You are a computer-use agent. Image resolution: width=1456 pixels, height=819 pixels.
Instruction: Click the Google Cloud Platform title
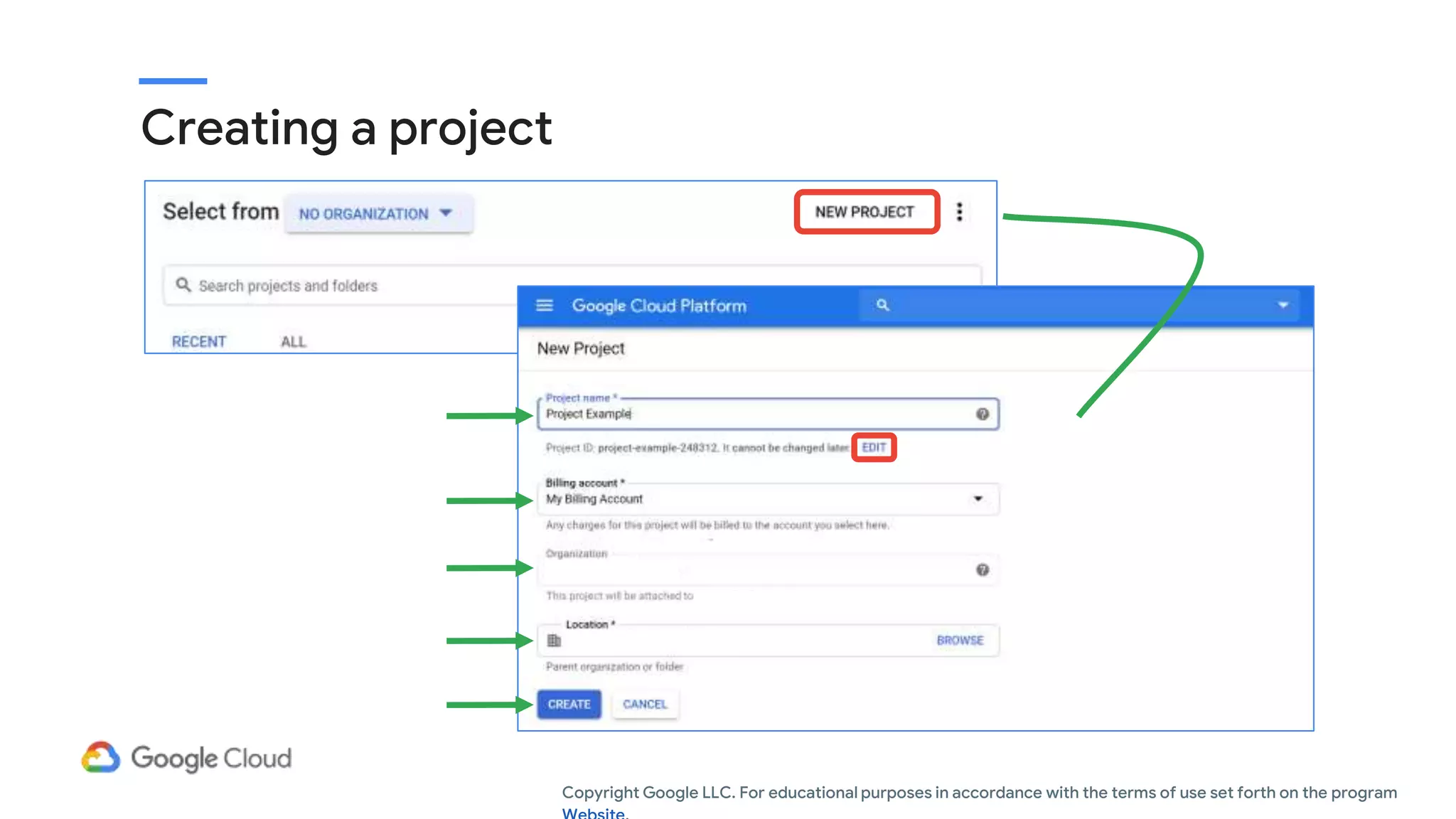(x=659, y=306)
